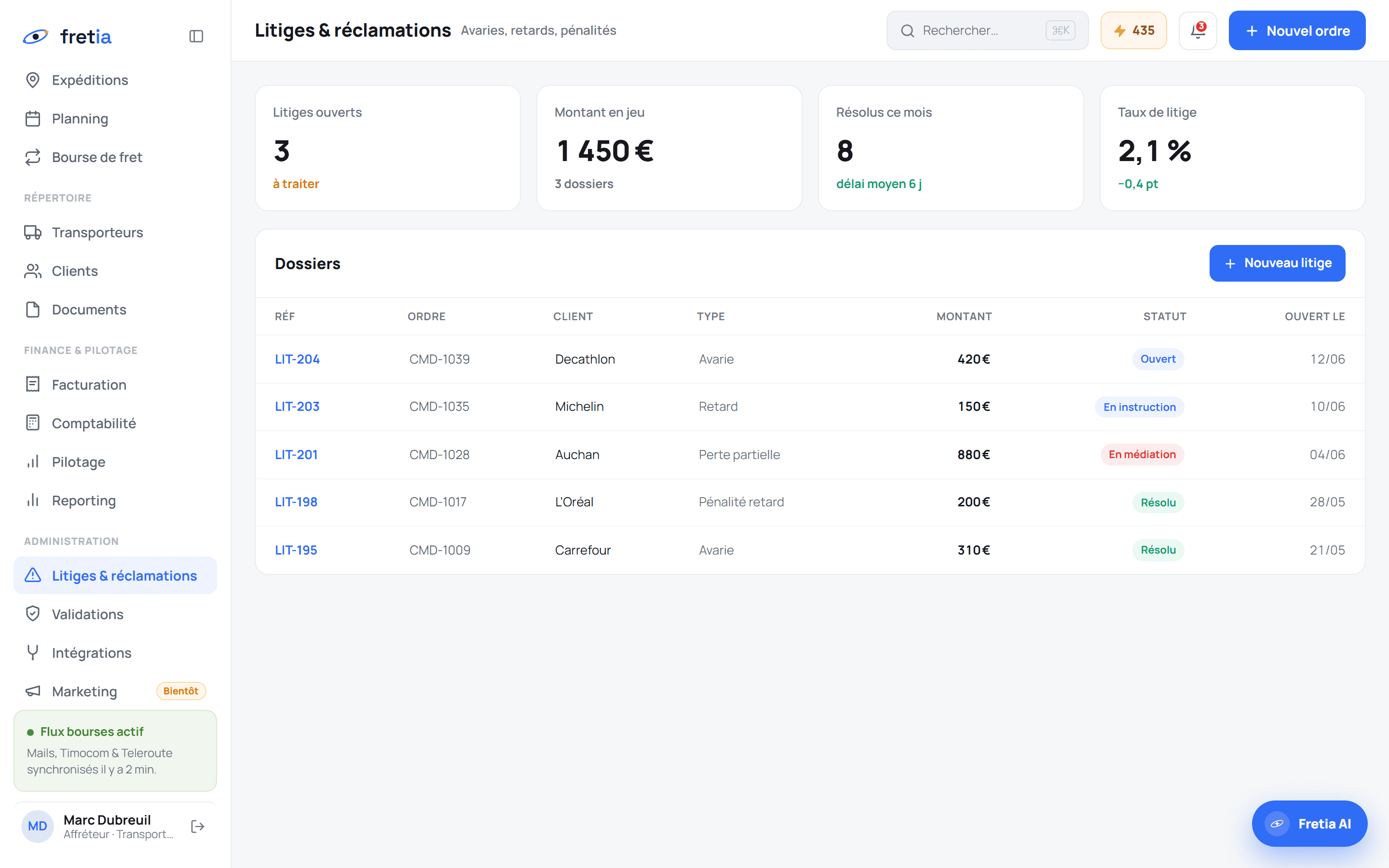Open dispute LIT-198 link

[x=296, y=502]
